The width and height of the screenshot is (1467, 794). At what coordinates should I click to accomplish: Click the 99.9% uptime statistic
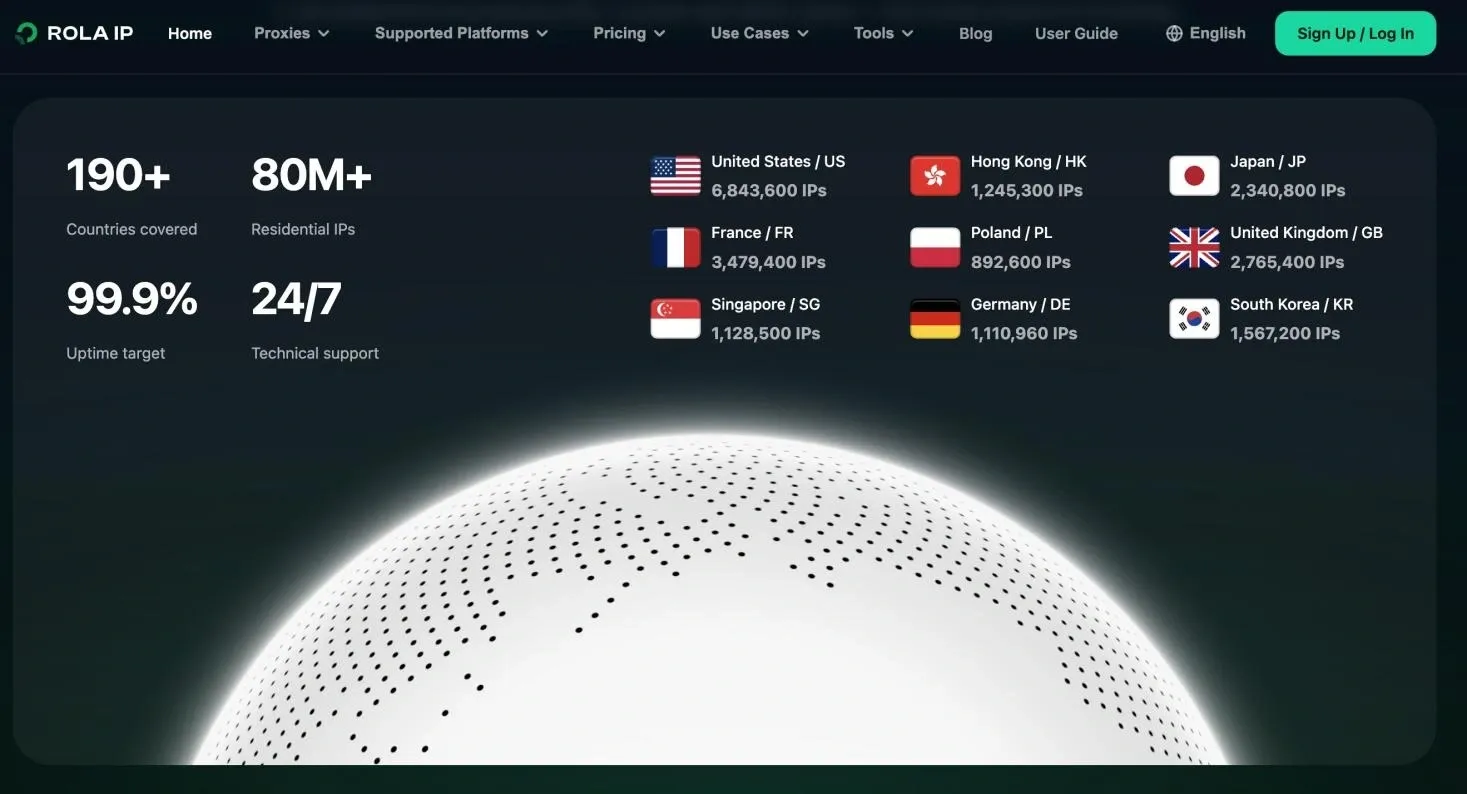click(132, 299)
